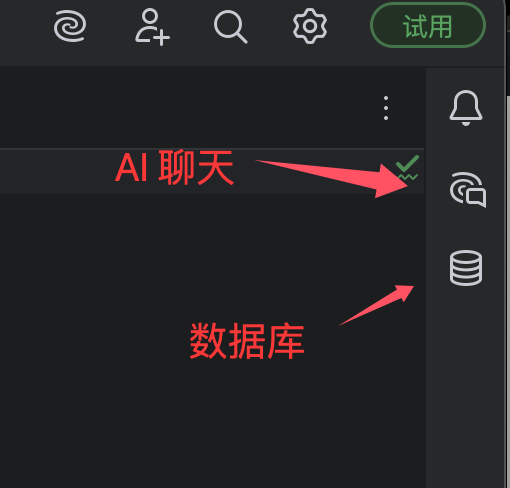Click the highlighted current line in editor
The image size is (510, 488).
pos(212,171)
